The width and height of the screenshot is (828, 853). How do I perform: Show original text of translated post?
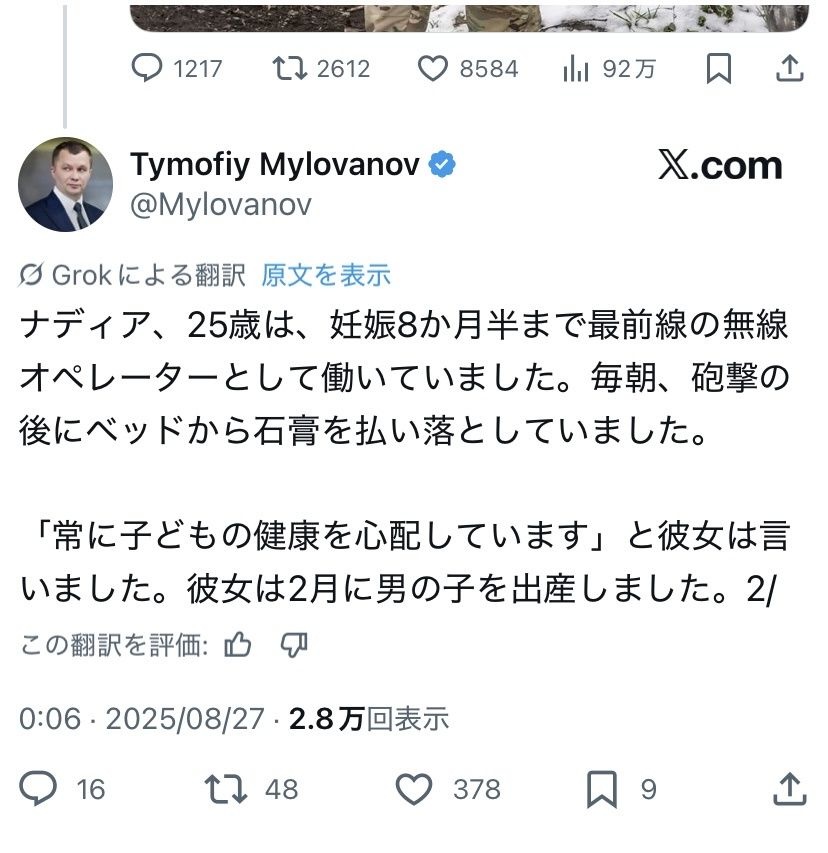(x=326, y=275)
